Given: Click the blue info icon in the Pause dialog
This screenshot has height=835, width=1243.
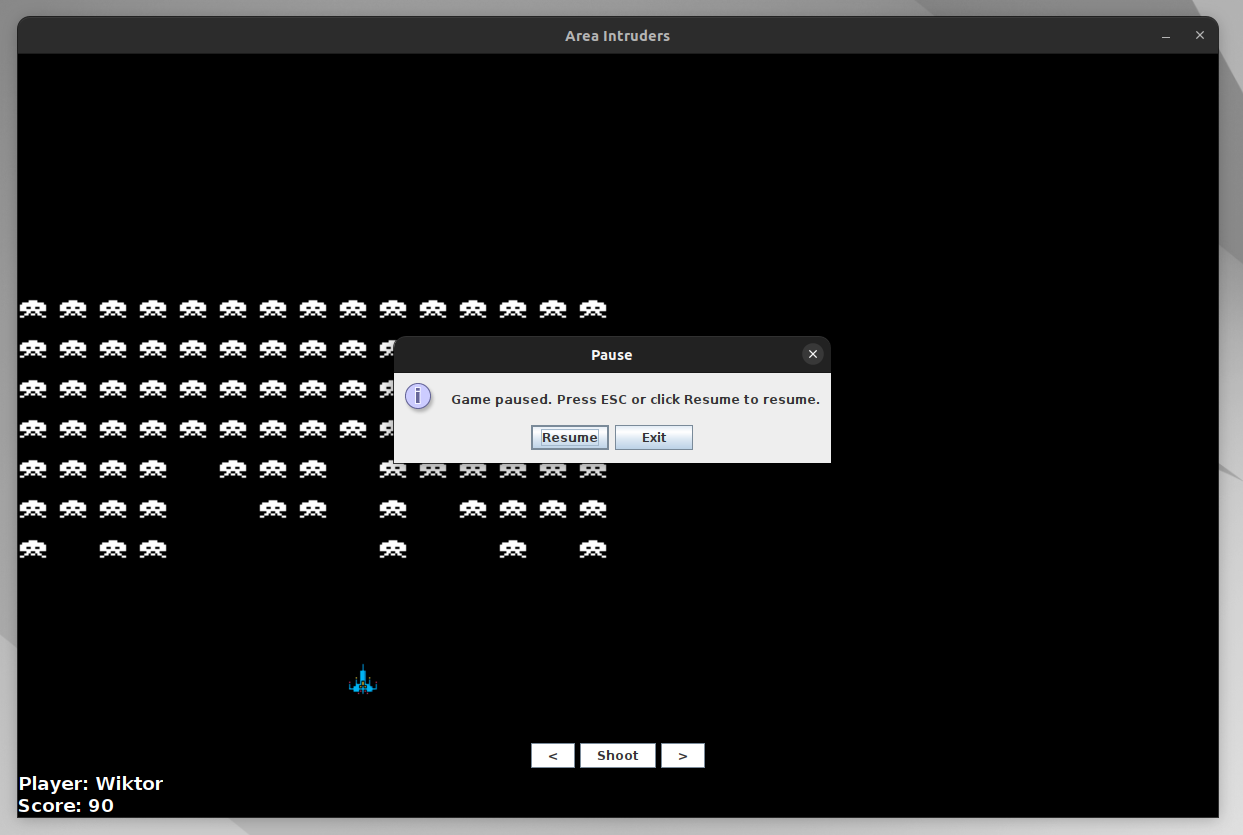Looking at the screenshot, I should point(418,397).
